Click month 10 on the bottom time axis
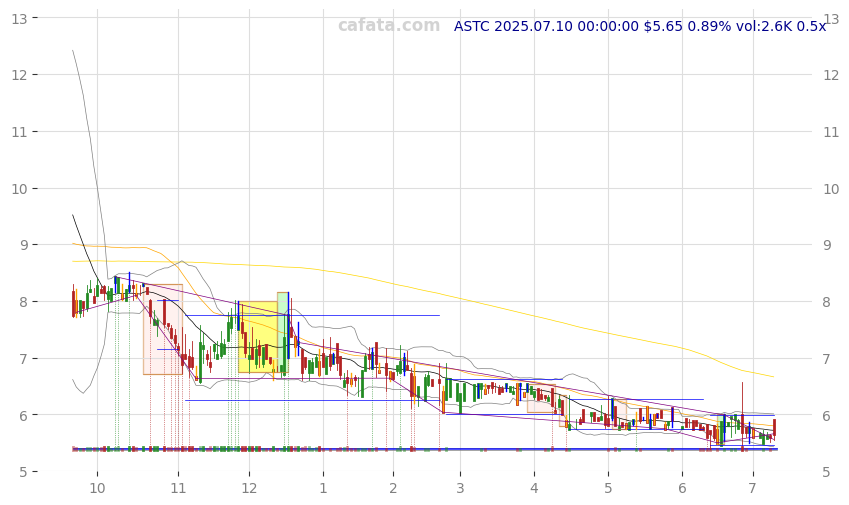This screenshot has height=505, width=849. 97,488
